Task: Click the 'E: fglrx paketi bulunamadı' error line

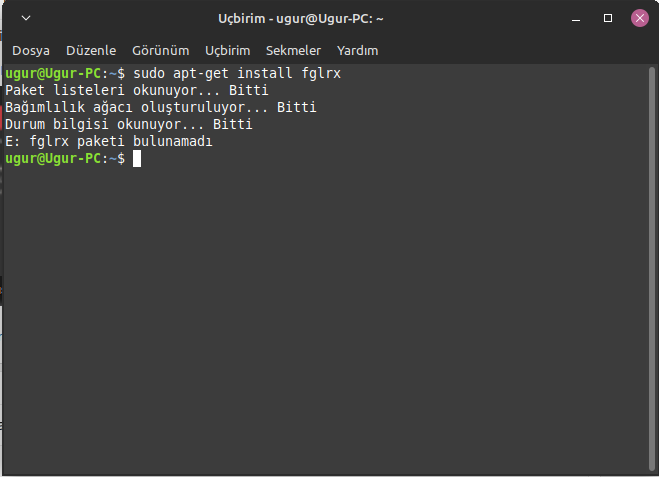Action: (109, 142)
